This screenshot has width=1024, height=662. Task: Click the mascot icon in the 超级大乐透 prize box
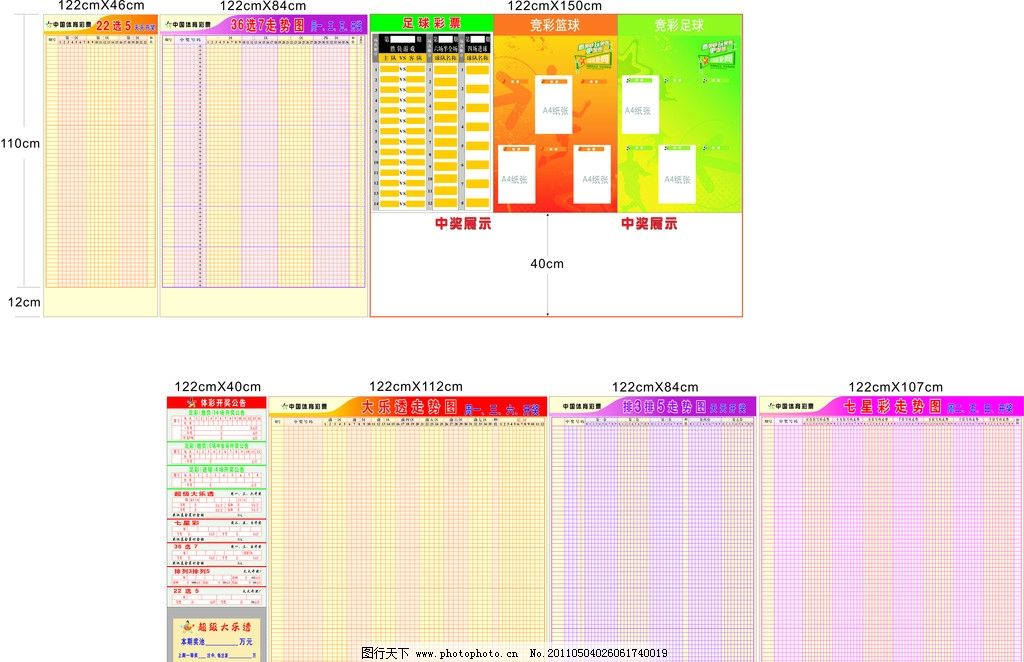[188, 625]
